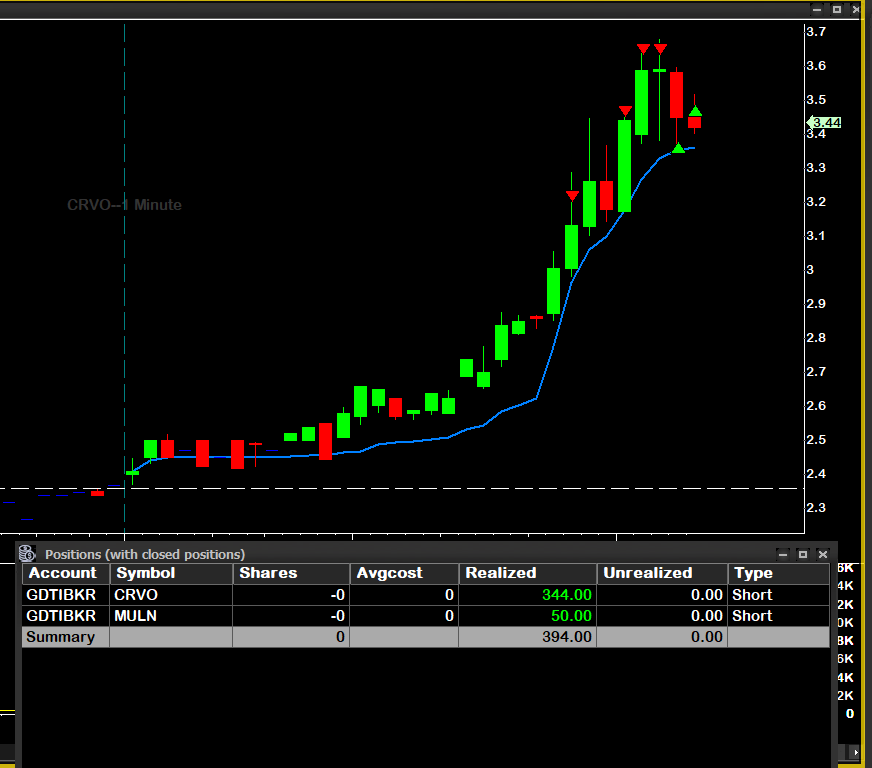The width and height of the screenshot is (872, 768).
Task: Click GDTIBKR account in MULN row
Action: [61, 616]
